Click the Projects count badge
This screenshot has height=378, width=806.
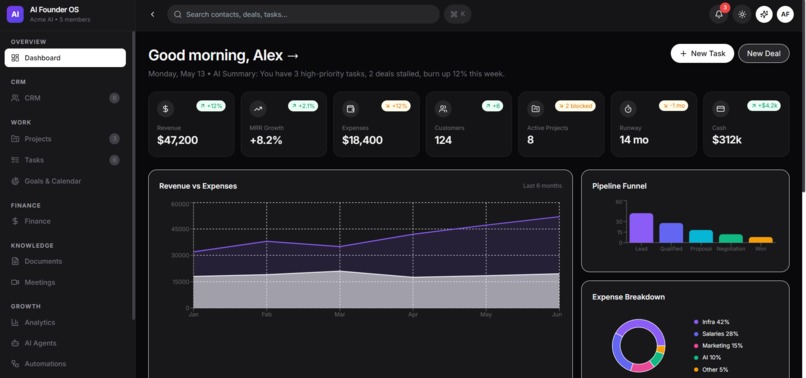pyautogui.click(x=114, y=139)
